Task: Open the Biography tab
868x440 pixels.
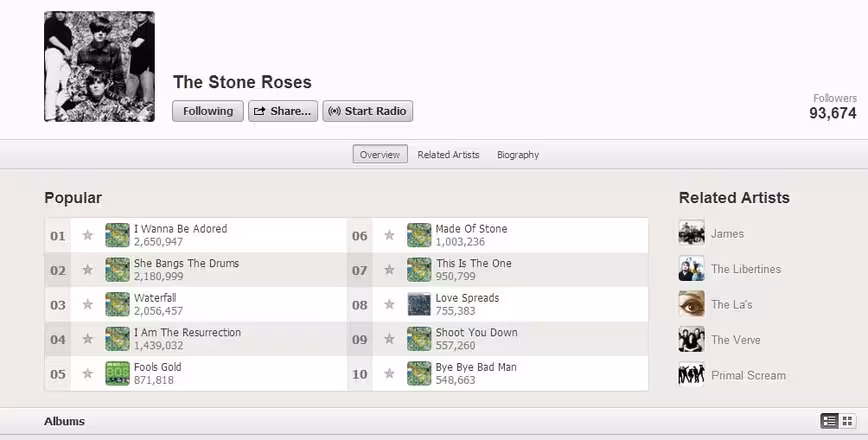Action: point(518,154)
